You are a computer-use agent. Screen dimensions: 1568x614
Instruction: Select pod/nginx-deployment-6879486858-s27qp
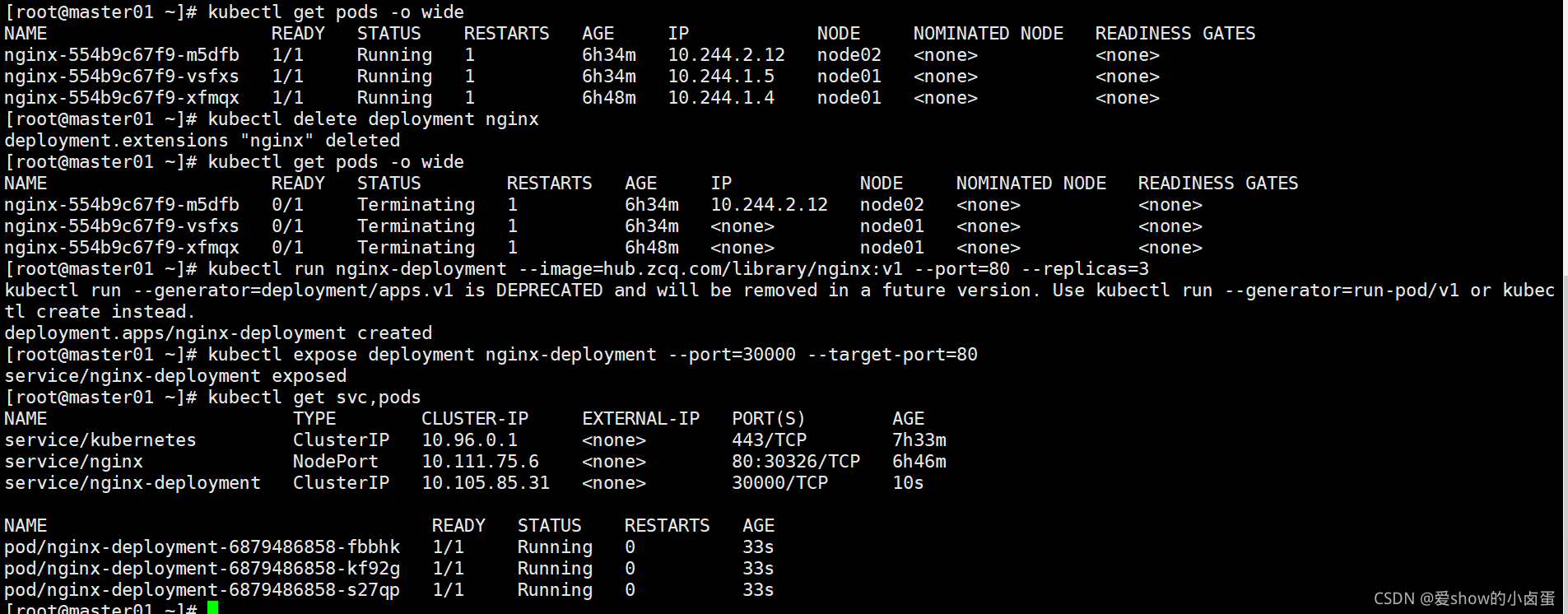pyautogui.click(x=202, y=590)
